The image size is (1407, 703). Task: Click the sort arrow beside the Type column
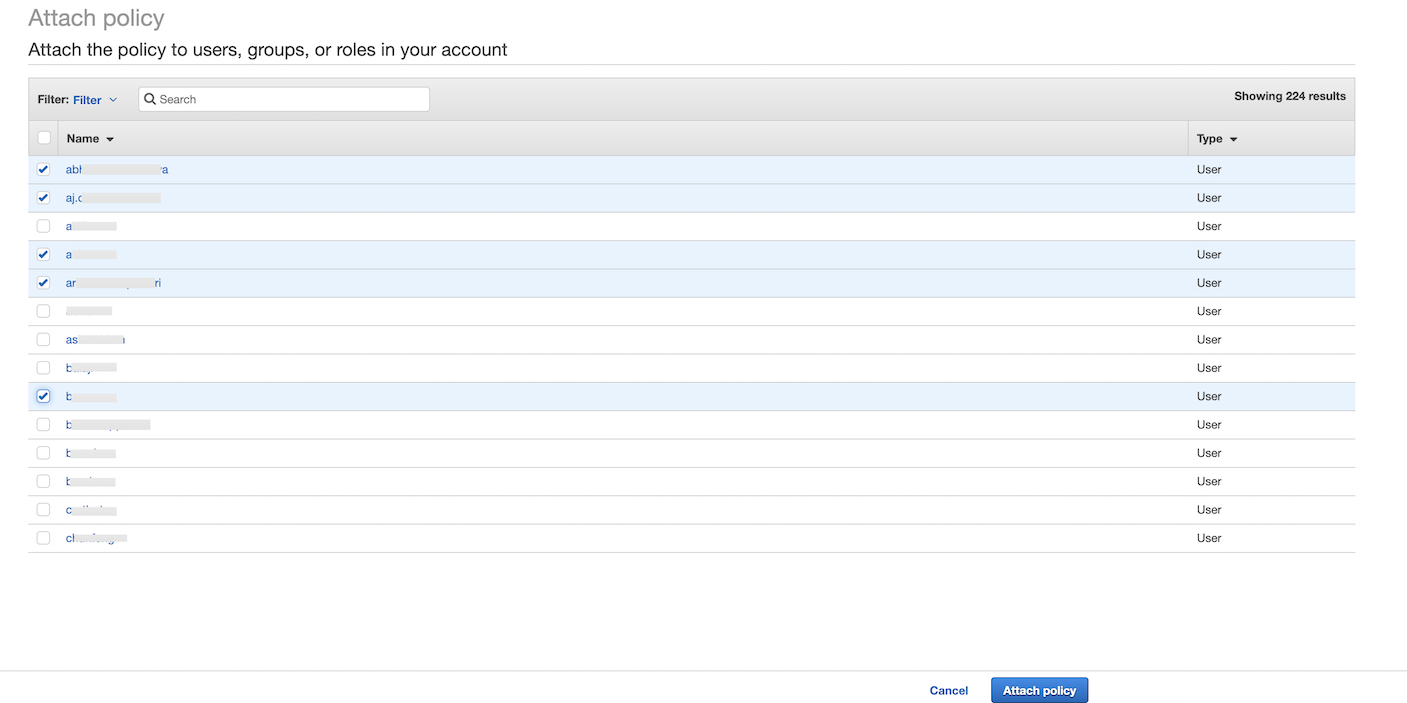(1233, 140)
